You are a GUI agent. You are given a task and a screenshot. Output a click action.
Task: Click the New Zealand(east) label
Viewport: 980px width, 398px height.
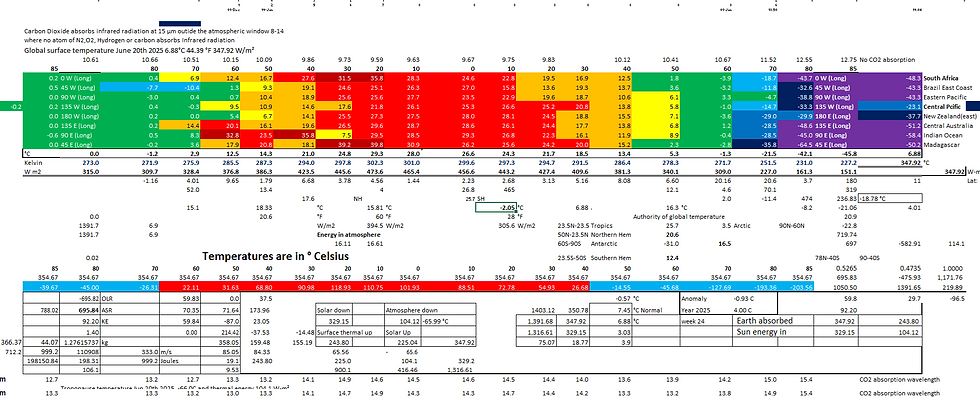pos(949,116)
